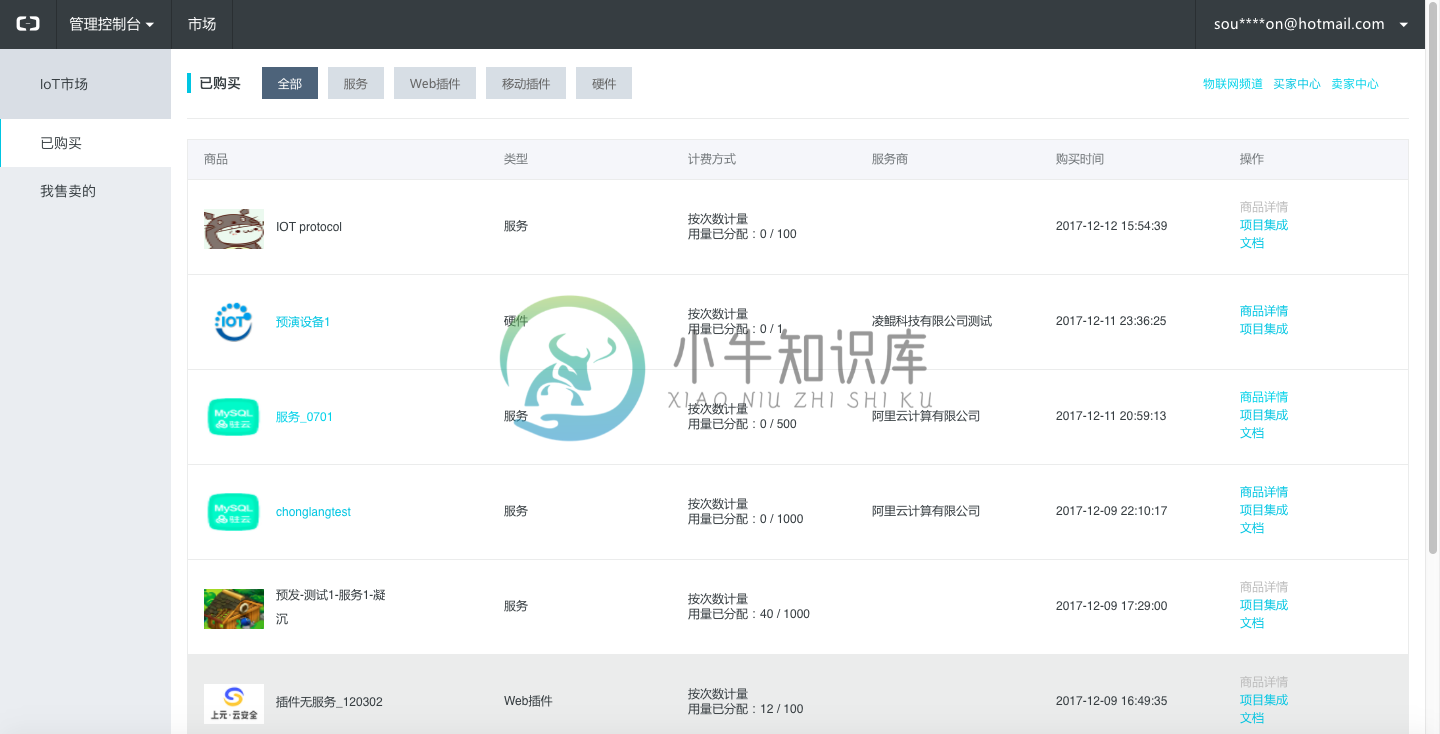
Task: Click the IOT protocol product name
Action: click(309, 227)
